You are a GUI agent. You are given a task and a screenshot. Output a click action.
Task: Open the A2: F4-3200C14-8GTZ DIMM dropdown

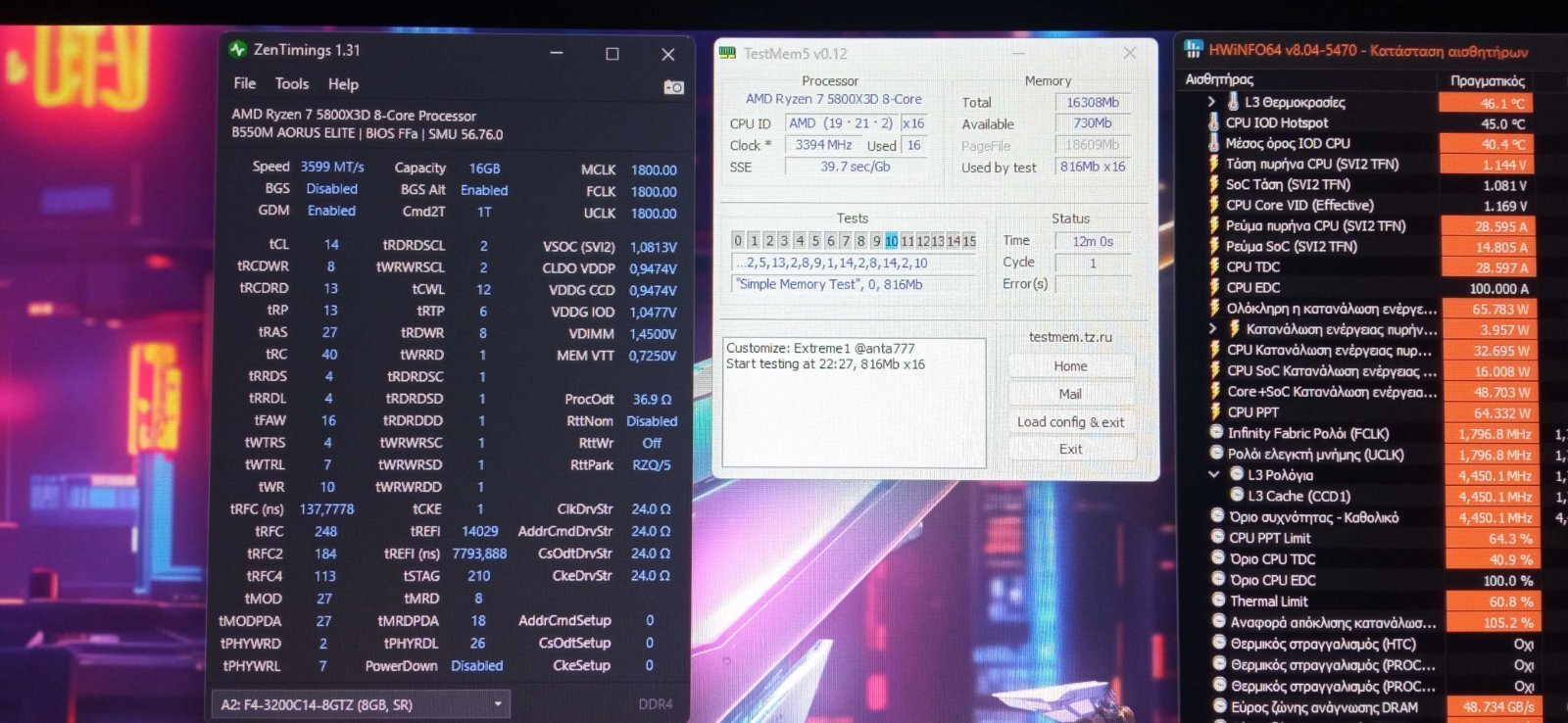[363, 704]
